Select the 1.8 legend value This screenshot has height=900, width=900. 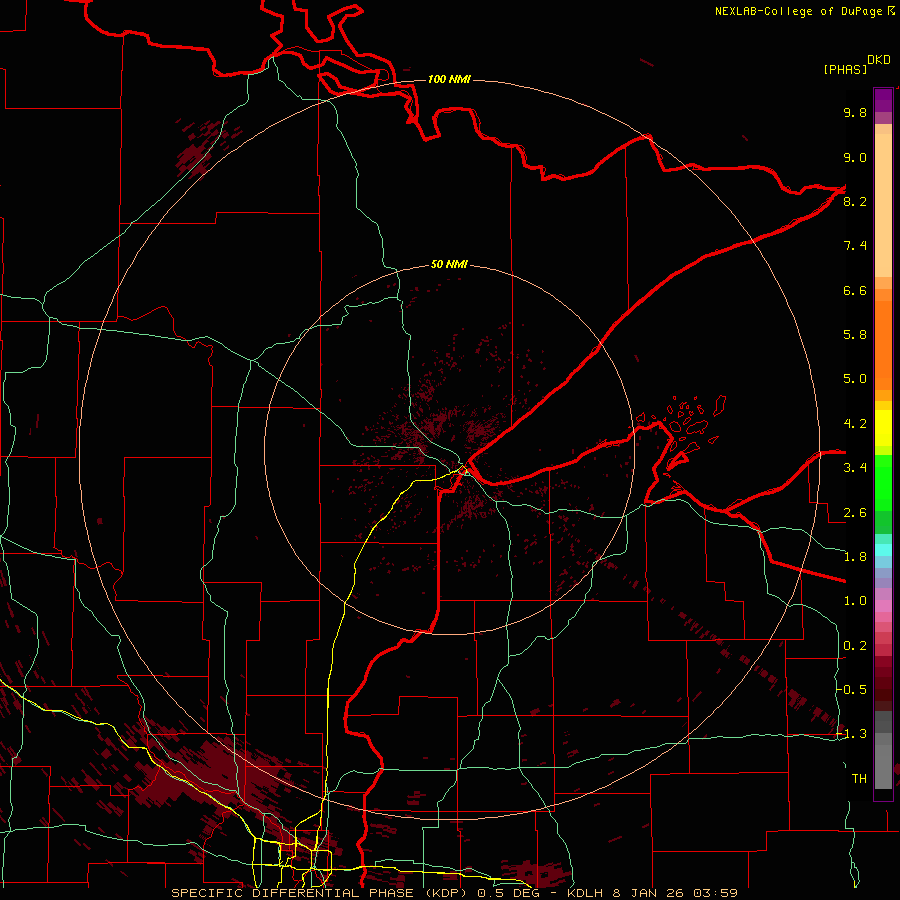point(855,556)
